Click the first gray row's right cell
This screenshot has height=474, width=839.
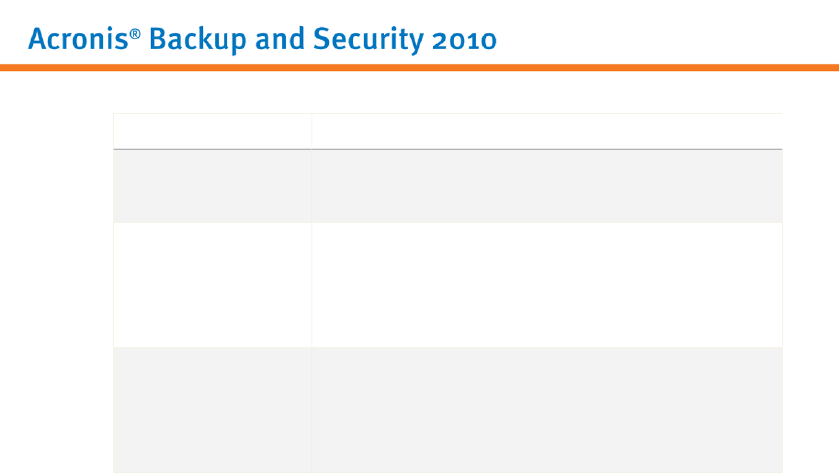pos(546,186)
